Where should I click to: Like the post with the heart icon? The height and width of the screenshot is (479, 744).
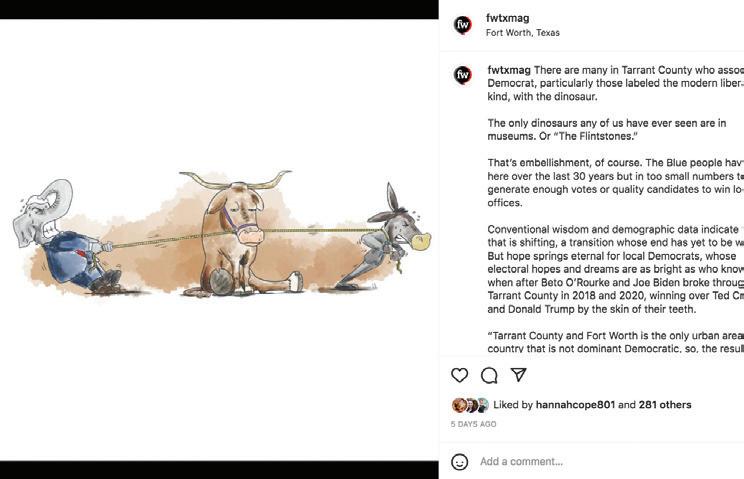pos(460,375)
